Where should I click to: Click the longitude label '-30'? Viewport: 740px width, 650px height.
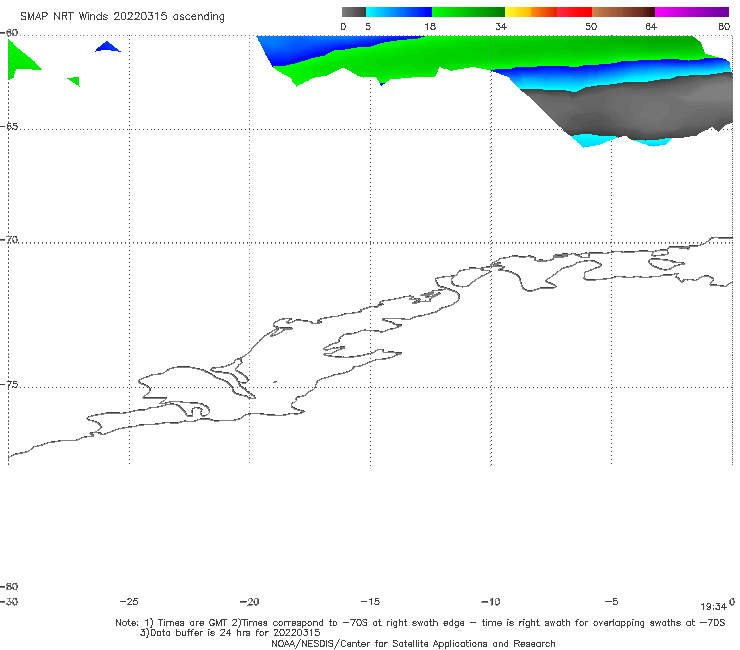click(x=9, y=602)
